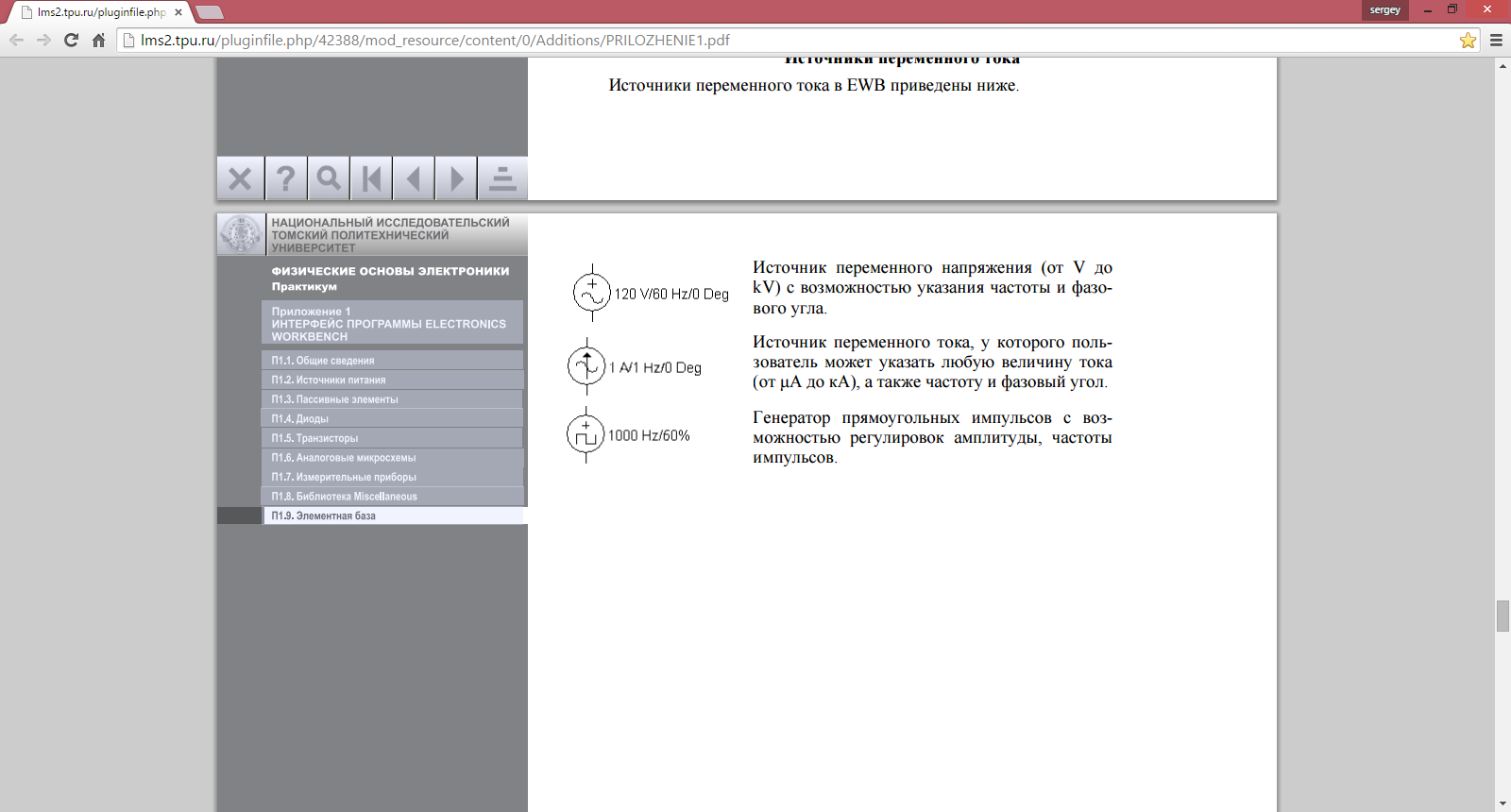Minimize the browser window
Image resolution: width=1511 pixels, height=812 pixels.
[1427, 9]
